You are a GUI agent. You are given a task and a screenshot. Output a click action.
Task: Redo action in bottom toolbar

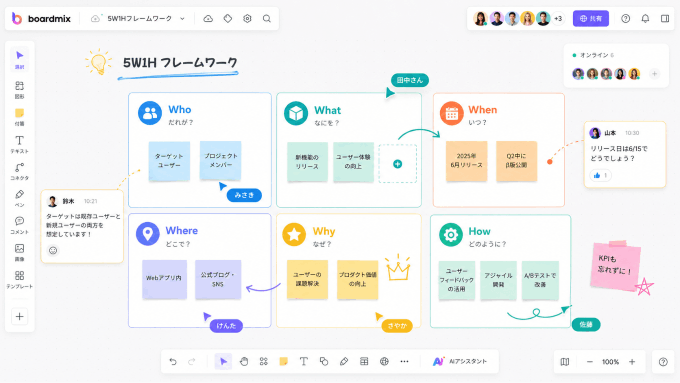click(x=192, y=361)
